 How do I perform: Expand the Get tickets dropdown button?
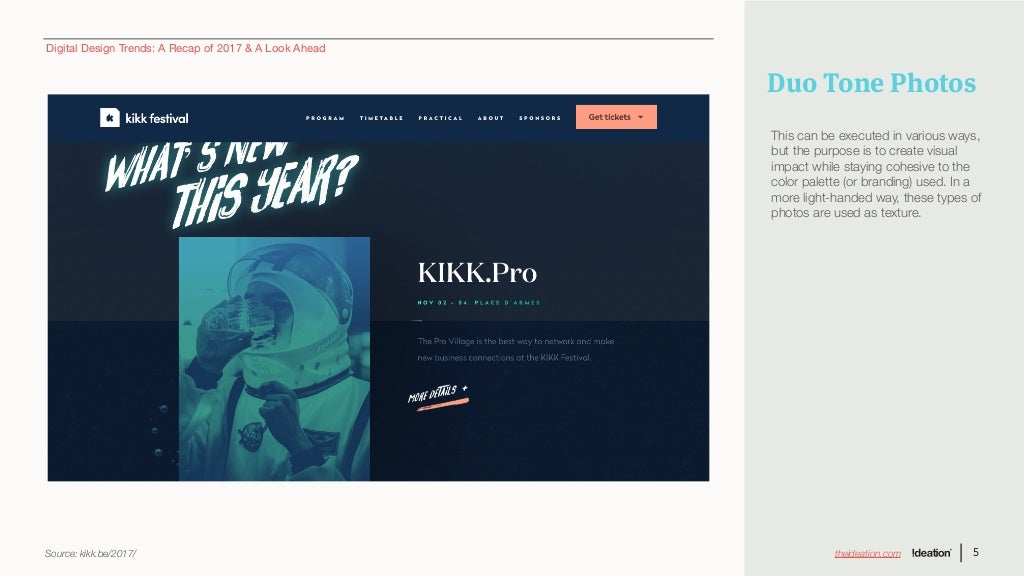(x=616, y=117)
